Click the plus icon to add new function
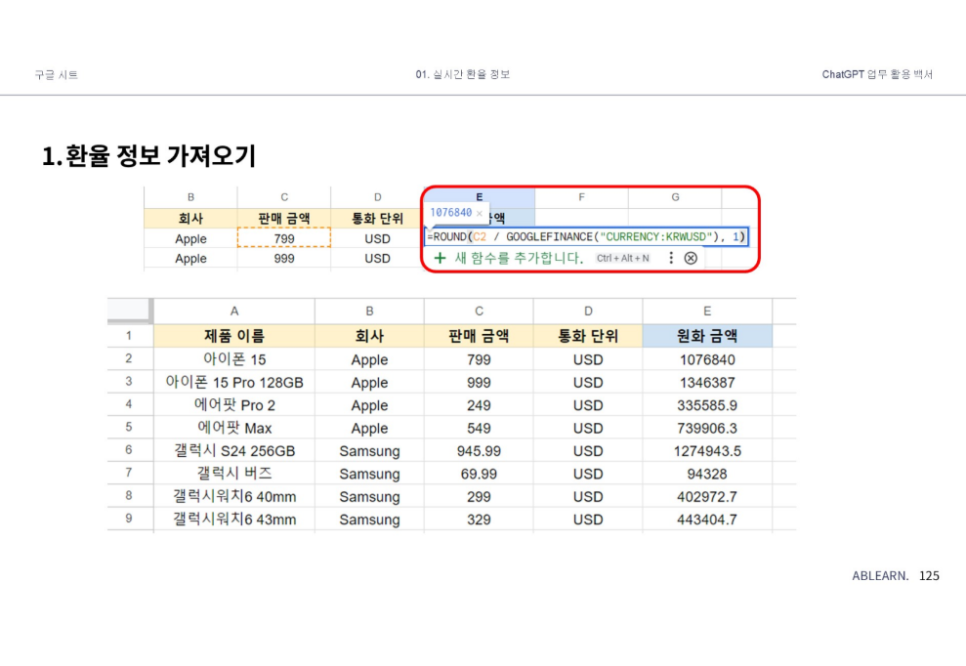 (439, 258)
